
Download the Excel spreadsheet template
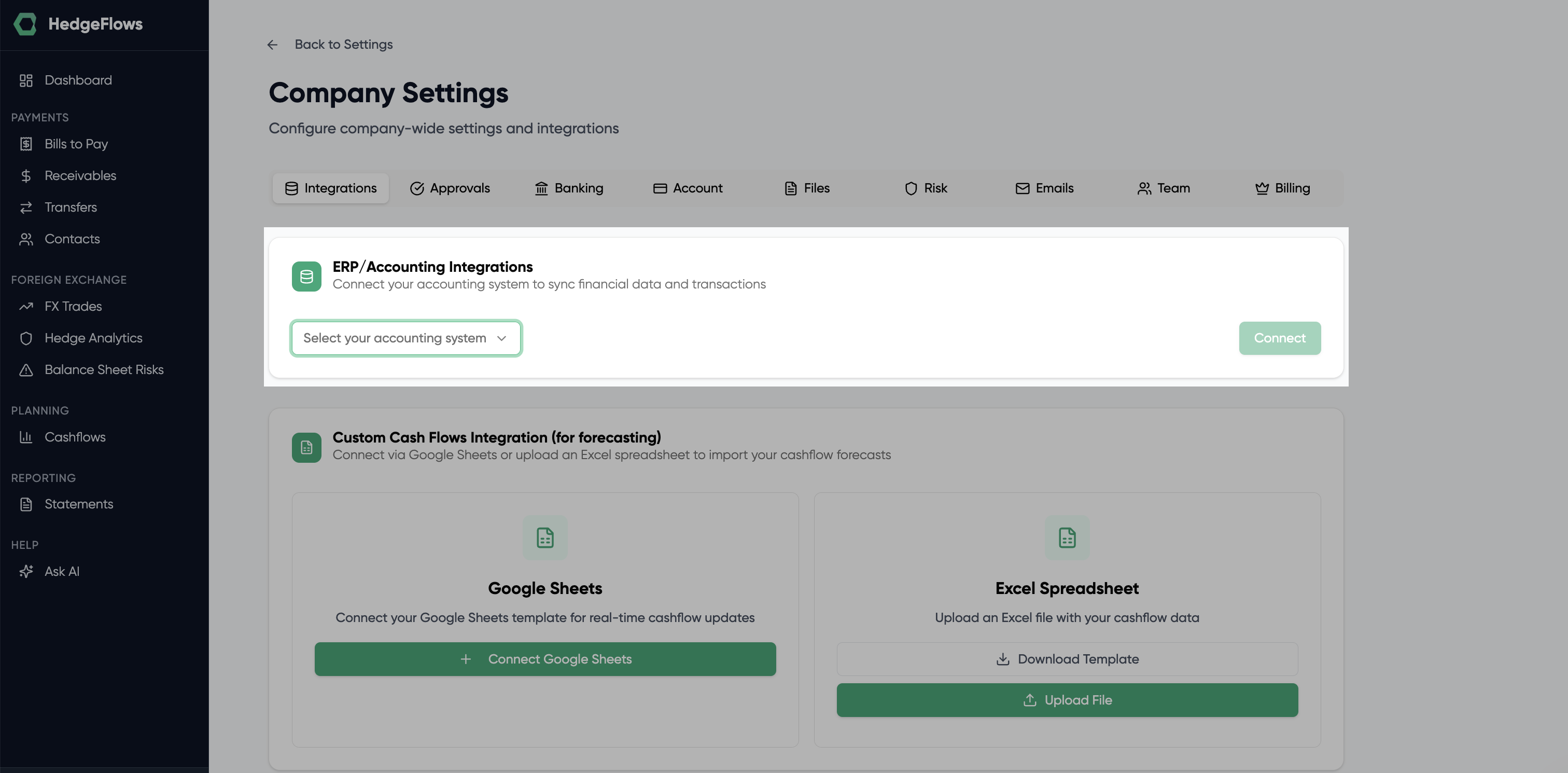[1067, 658]
